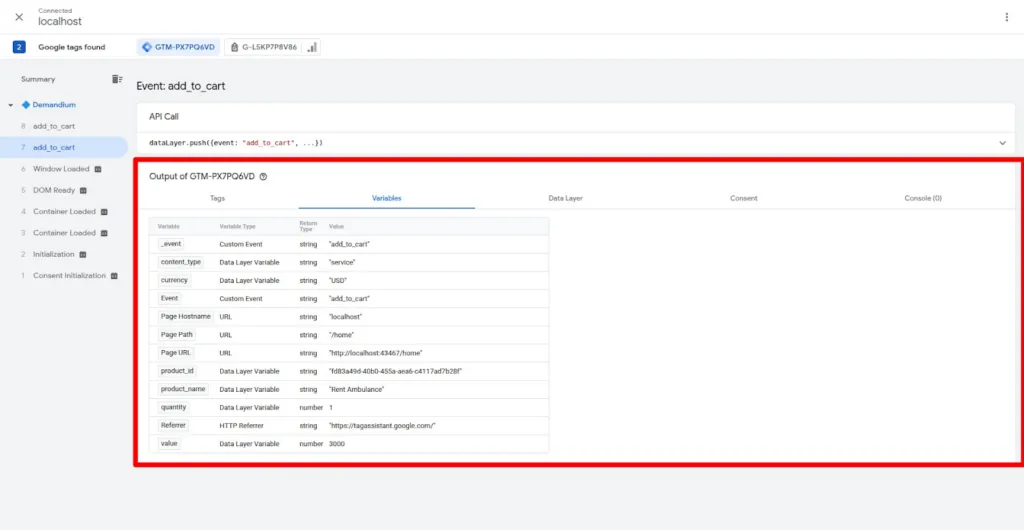The image size is (1024, 530).
Task: Click the help icon beside Output of GTM-PX7PQ6VD
Action: click(x=263, y=176)
